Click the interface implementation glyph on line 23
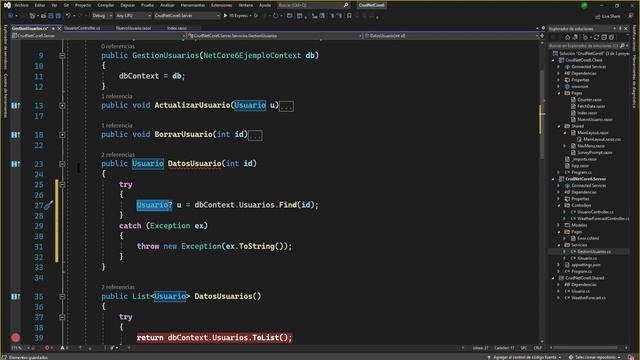640x360 pixels. click(x=16, y=164)
